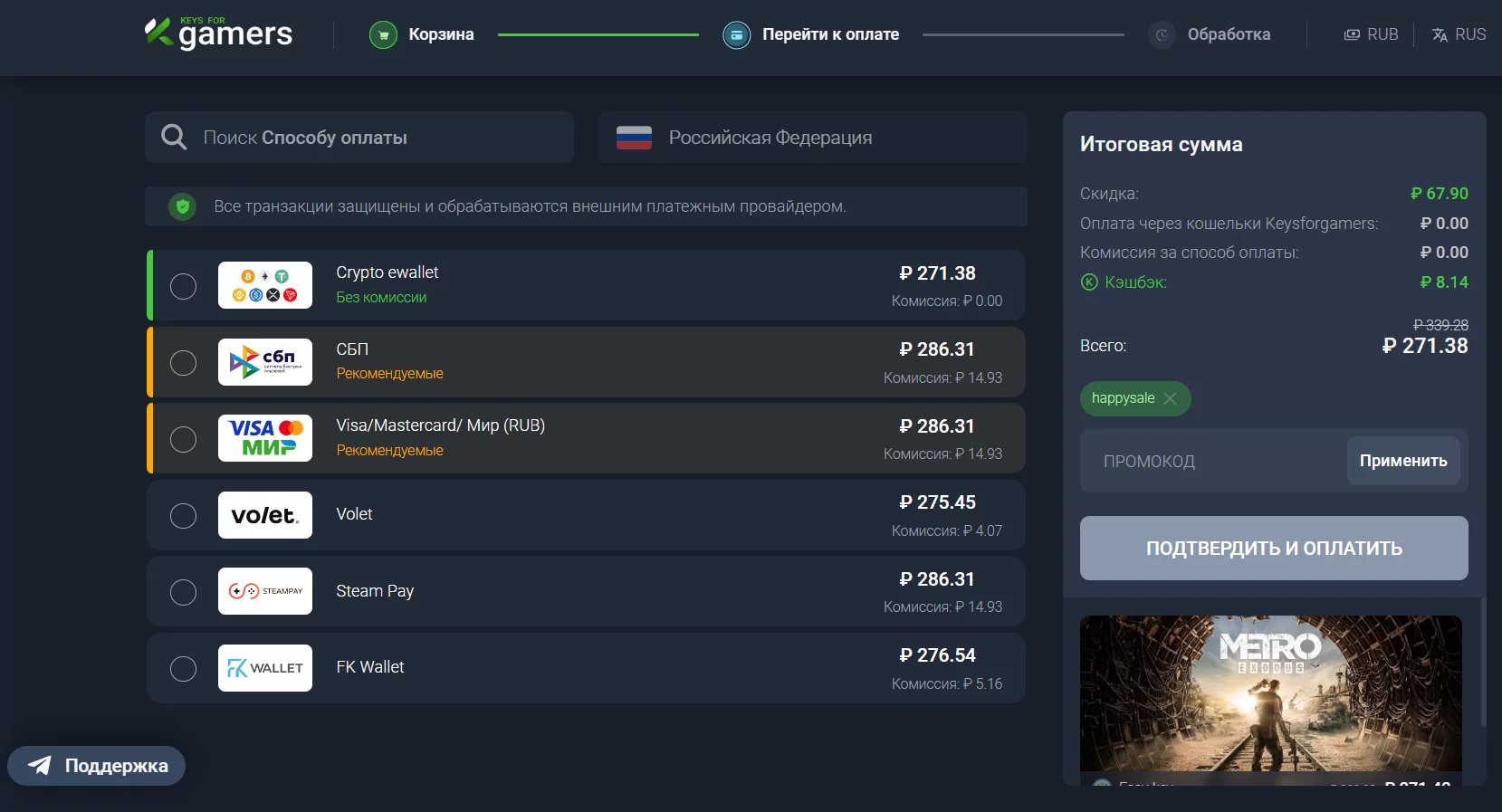The image size is (1502, 812).
Task: Click the Crypto ewallet label
Action: click(387, 272)
